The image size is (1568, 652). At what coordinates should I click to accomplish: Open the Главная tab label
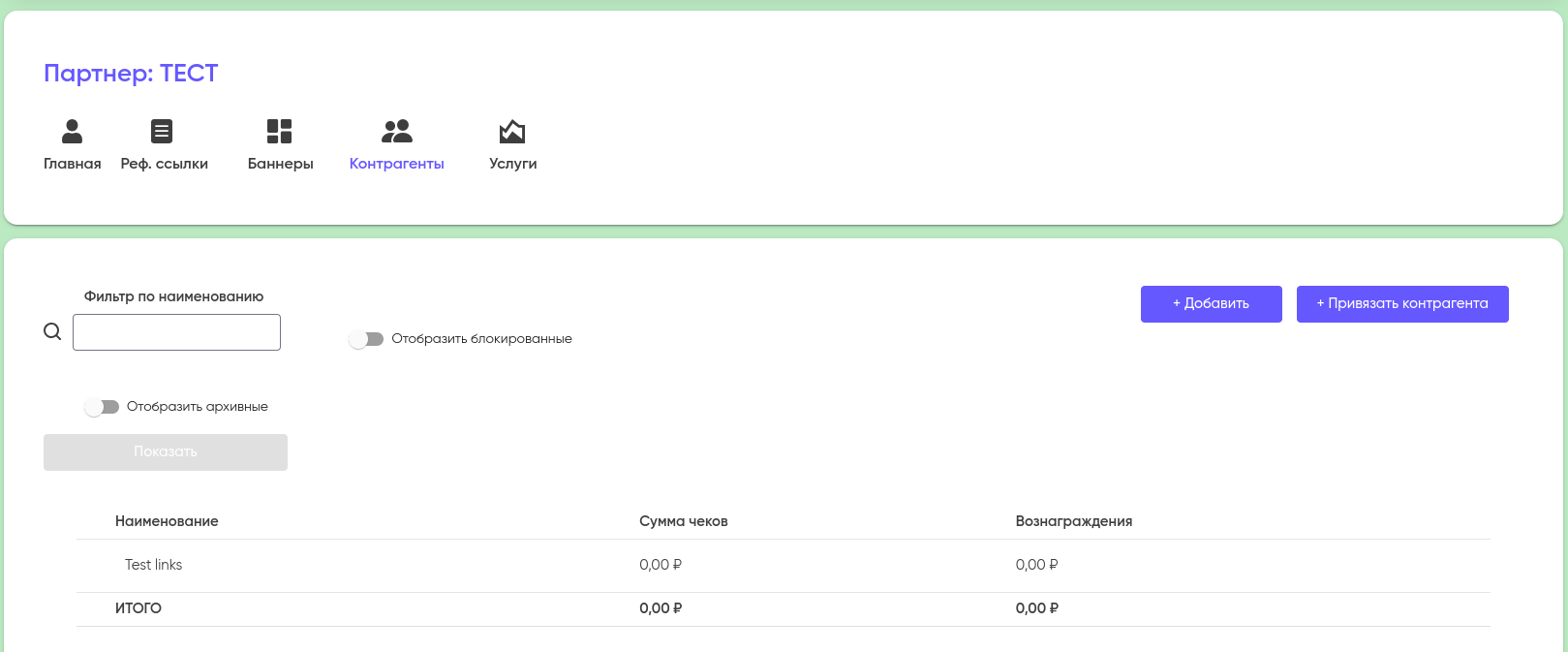click(x=73, y=164)
